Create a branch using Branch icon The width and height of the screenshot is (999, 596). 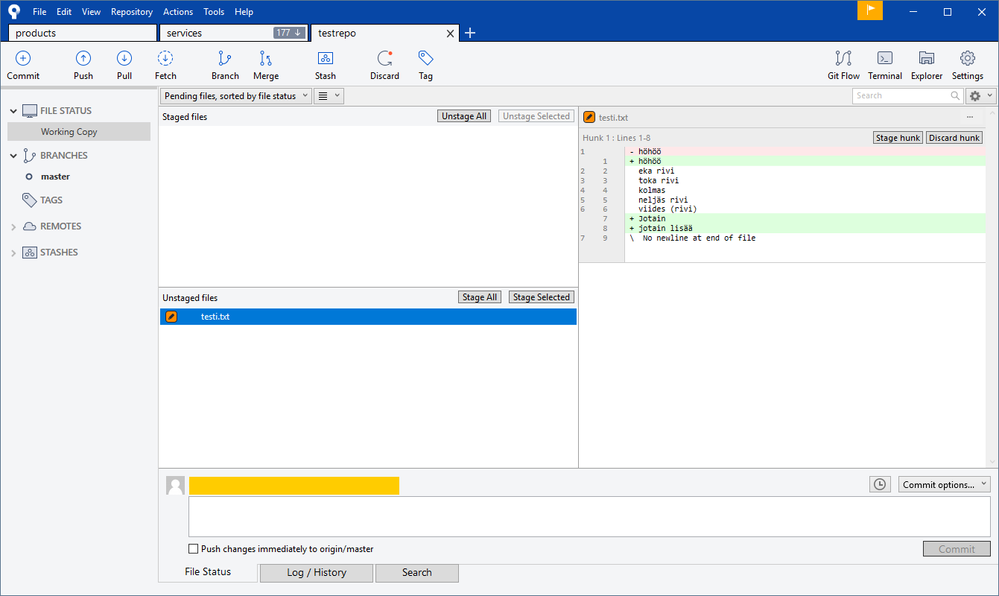[x=224, y=59]
